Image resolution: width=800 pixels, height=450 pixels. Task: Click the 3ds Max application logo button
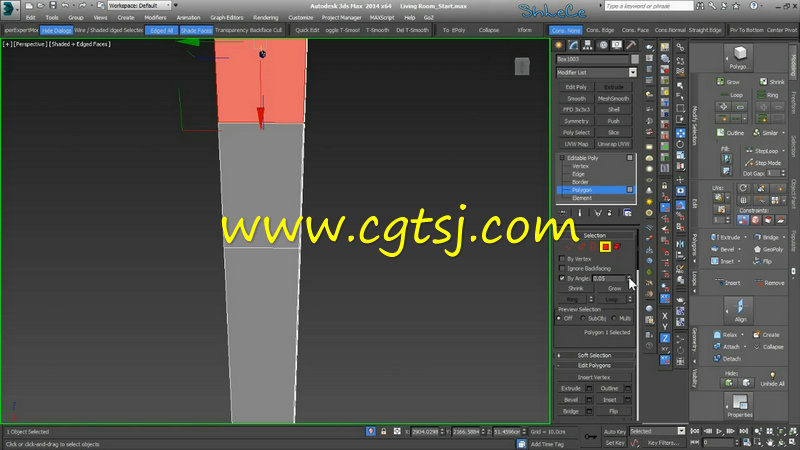[x=9, y=9]
